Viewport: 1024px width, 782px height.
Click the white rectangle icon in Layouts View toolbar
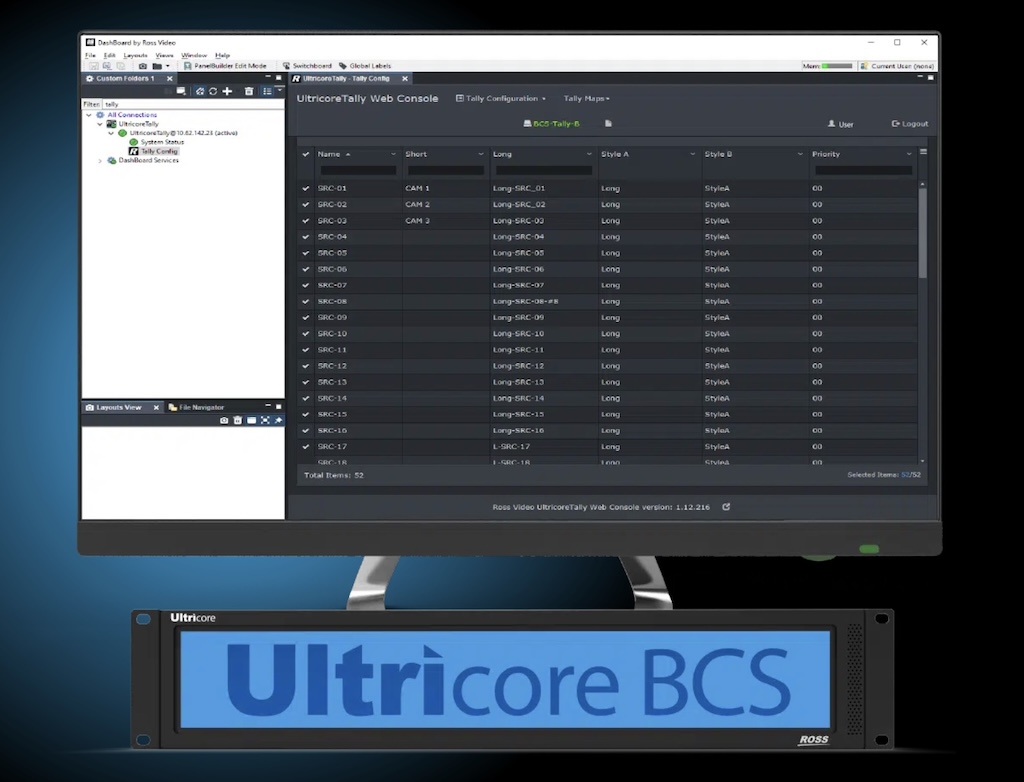click(251, 420)
